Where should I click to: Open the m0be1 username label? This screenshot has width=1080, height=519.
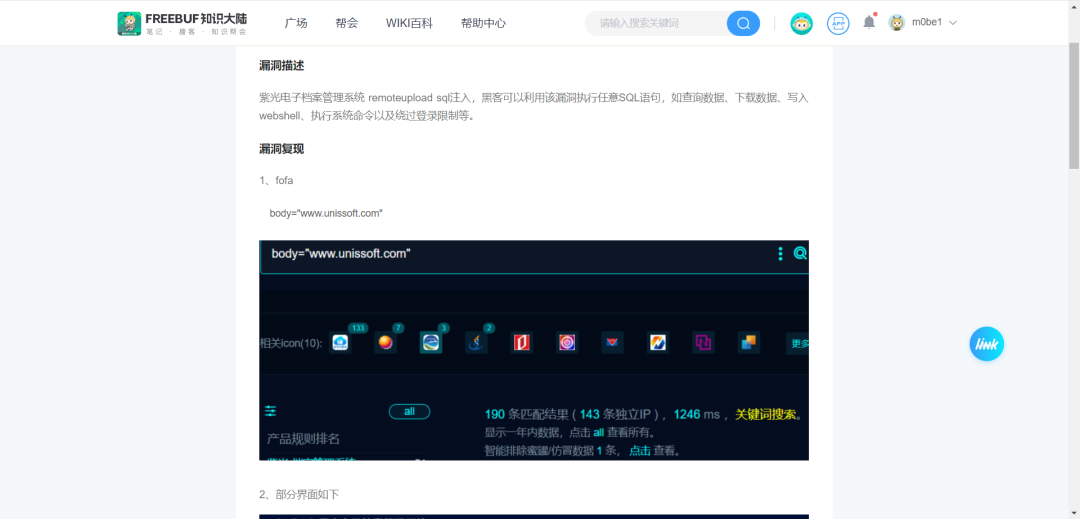click(x=926, y=23)
